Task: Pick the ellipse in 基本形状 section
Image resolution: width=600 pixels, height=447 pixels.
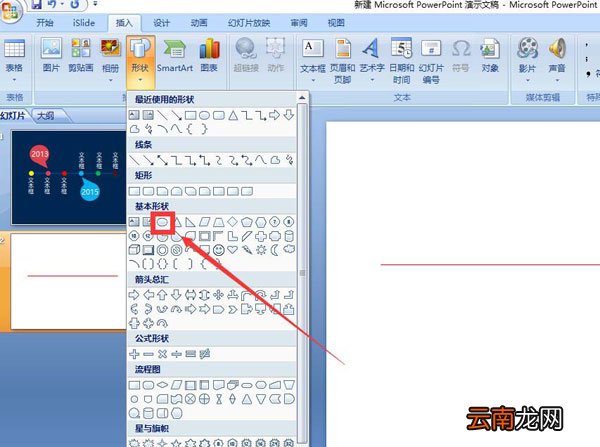Action: [163, 222]
